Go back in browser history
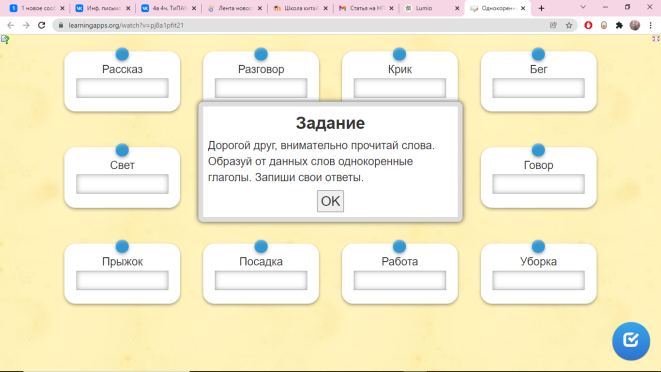 [11, 25]
